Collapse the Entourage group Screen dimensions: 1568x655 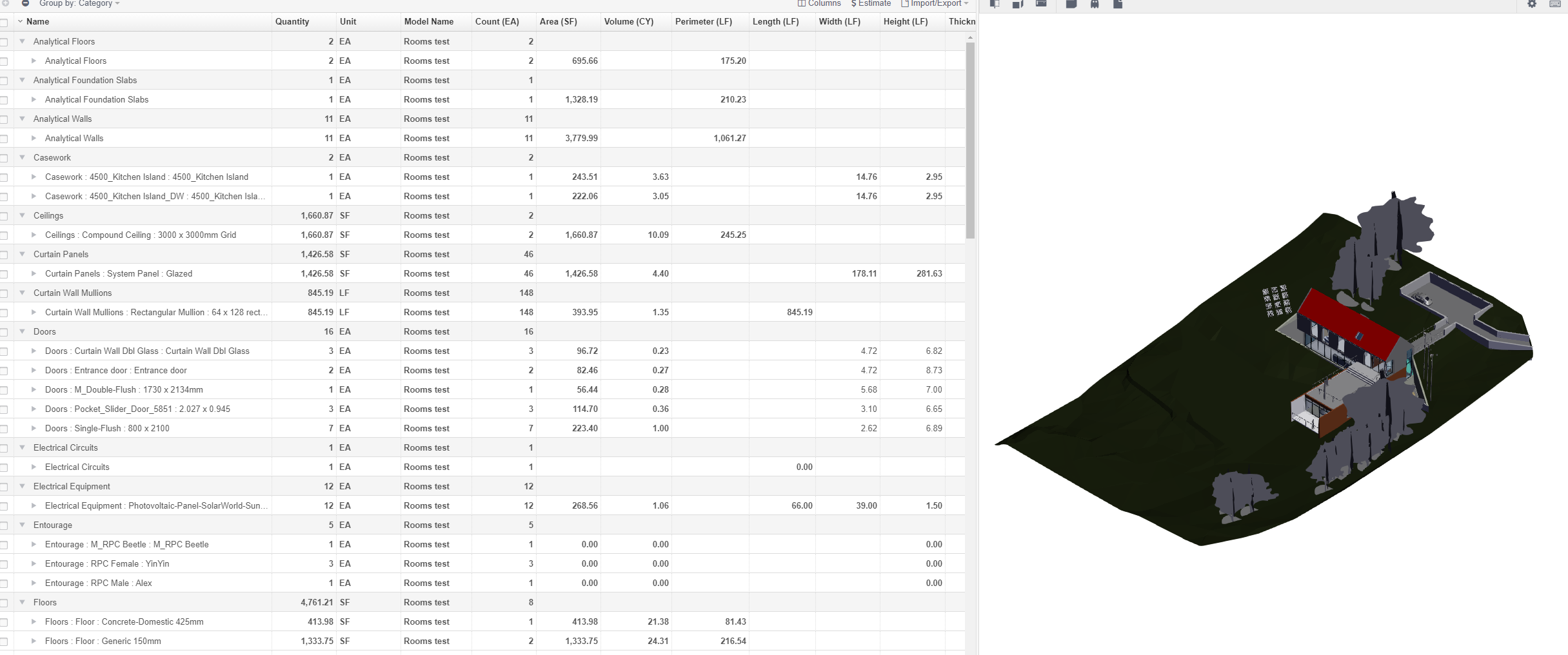point(22,525)
